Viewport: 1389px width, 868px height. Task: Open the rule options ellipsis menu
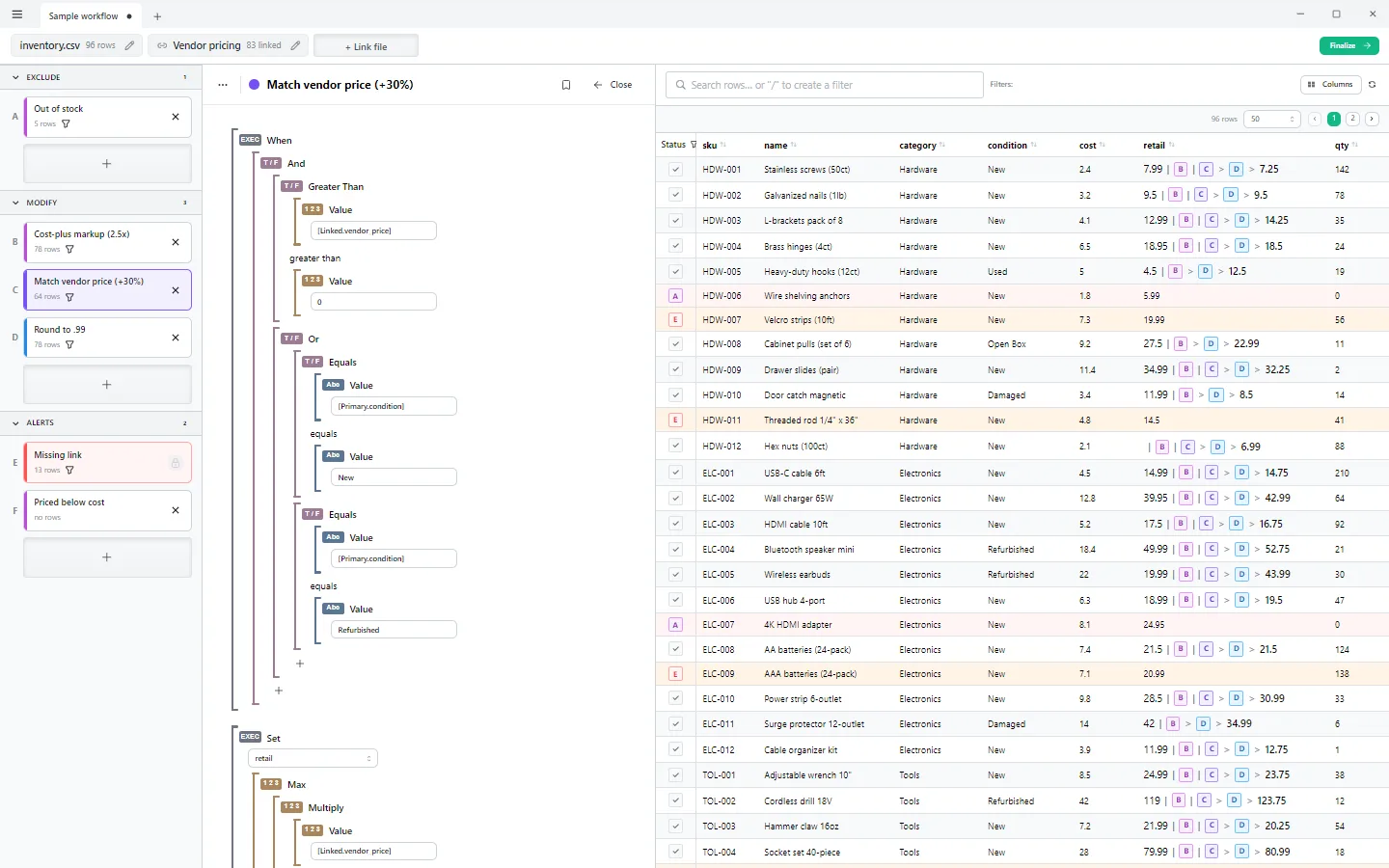pyautogui.click(x=223, y=85)
